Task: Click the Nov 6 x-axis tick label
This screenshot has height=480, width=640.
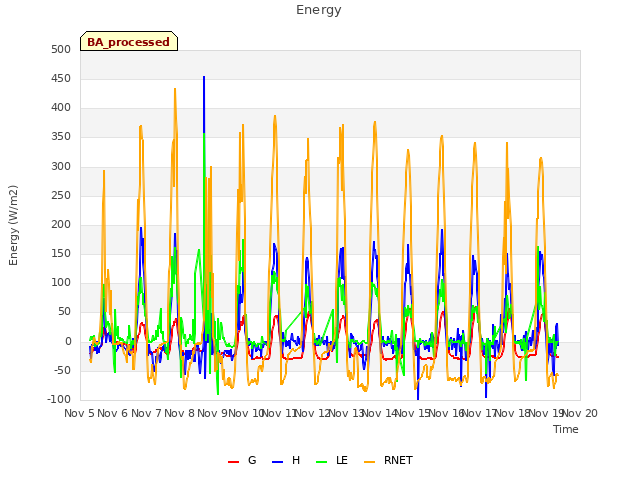Action: (113, 413)
